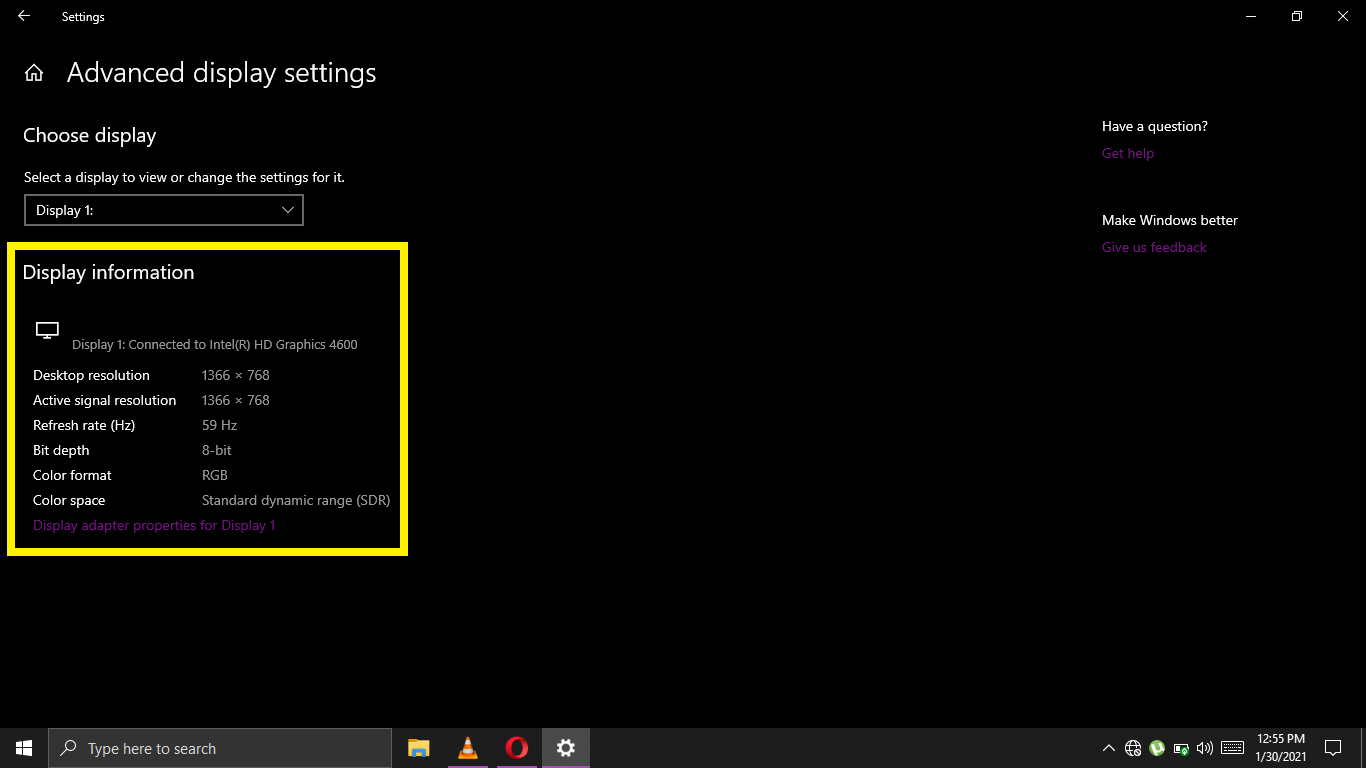This screenshot has height=768, width=1366.
Task: Click the battery status tray icon
Action: [1181, 747]
